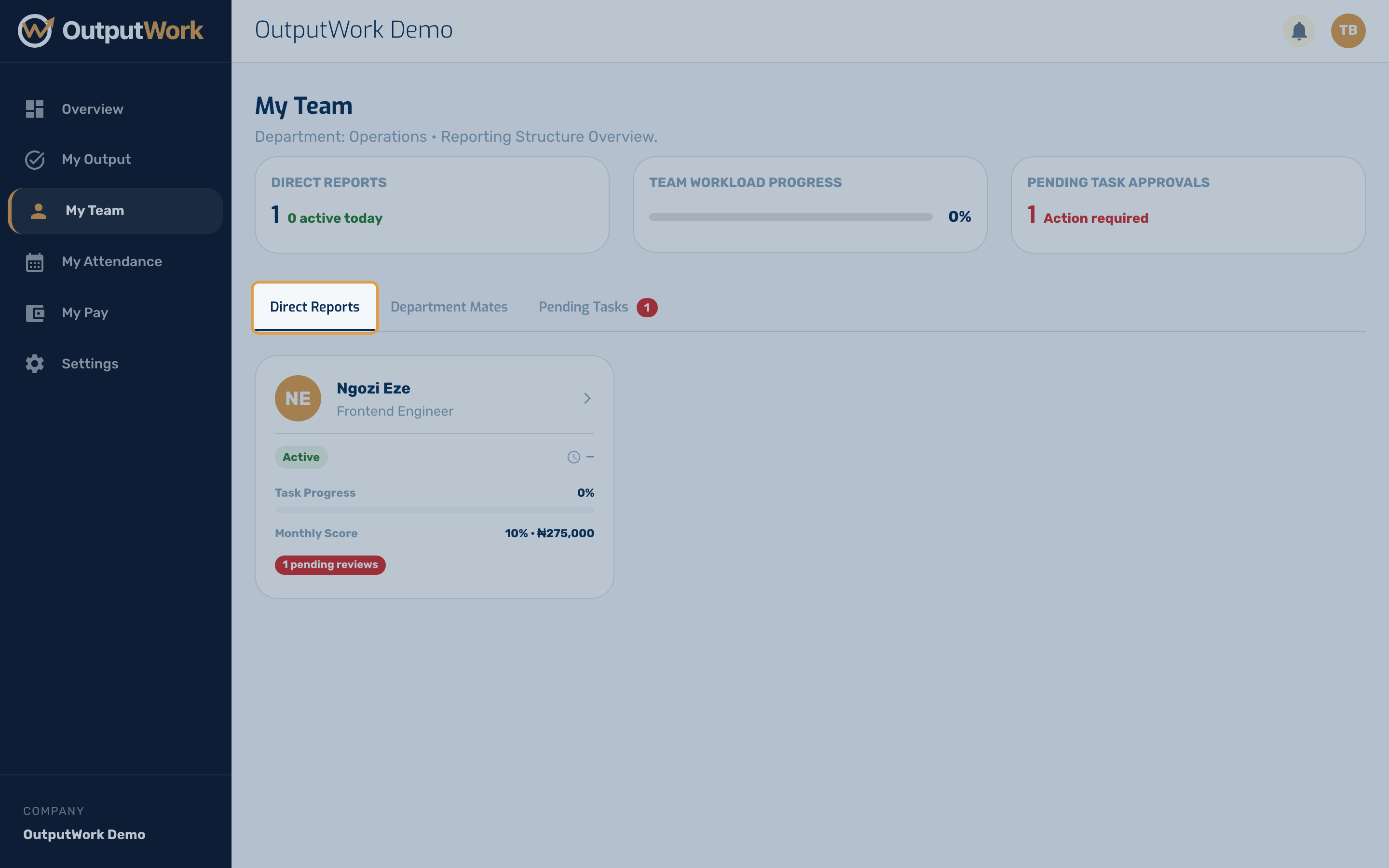Image resolution: width=1389 pixels, height=868 pixels.
Task: Open Settings from the sidebar
Action: click(x=115, y=364)
